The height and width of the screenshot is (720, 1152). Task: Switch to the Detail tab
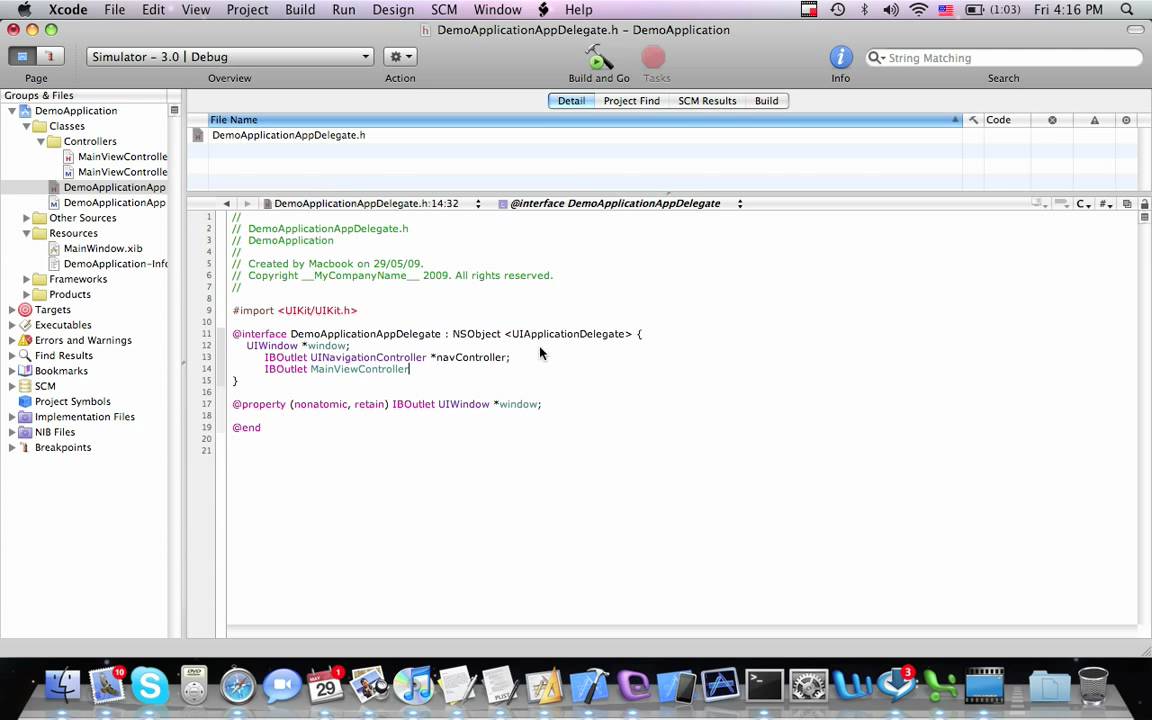(x=572, y=101)
